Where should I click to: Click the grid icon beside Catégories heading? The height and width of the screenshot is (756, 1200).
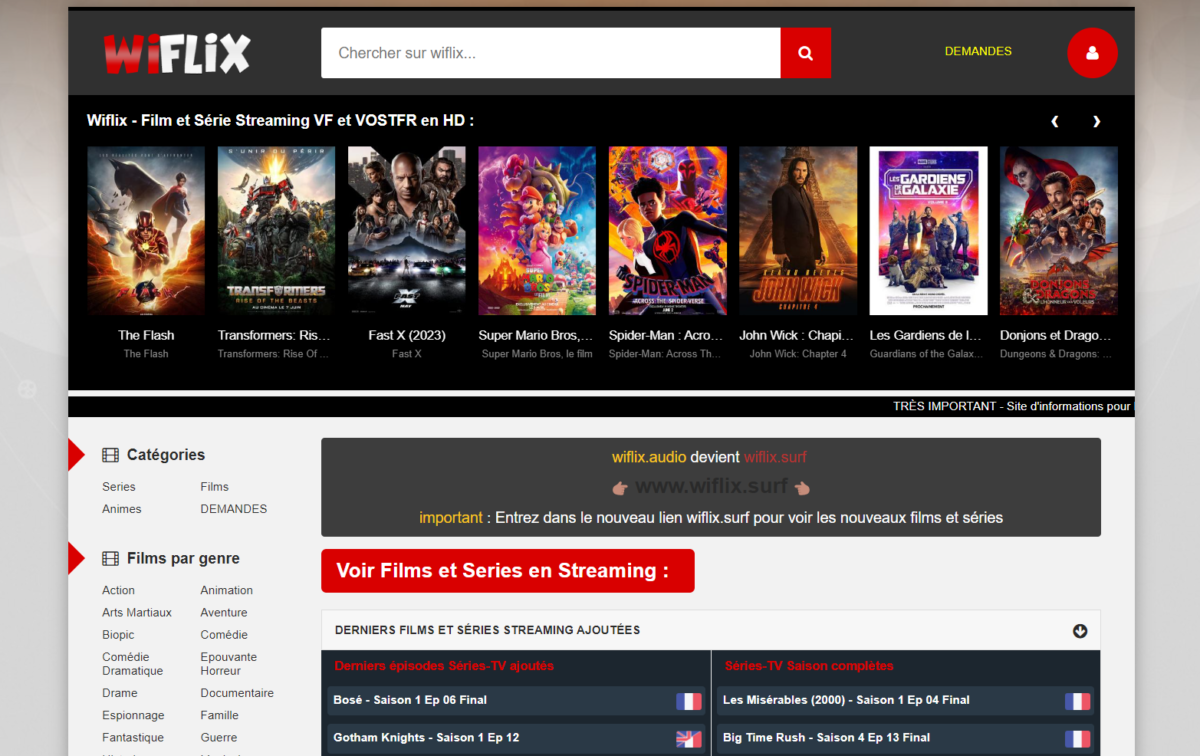[x=109, y=454]
